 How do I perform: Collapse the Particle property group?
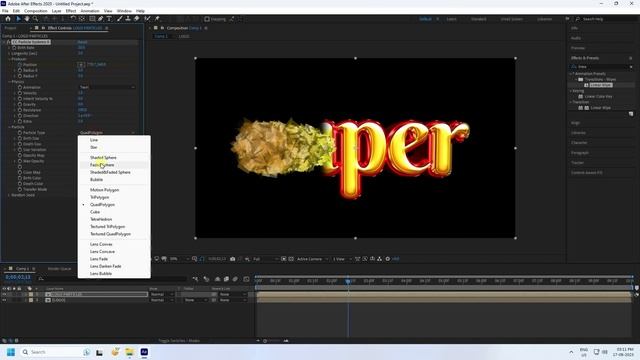[x=9, y=127]
